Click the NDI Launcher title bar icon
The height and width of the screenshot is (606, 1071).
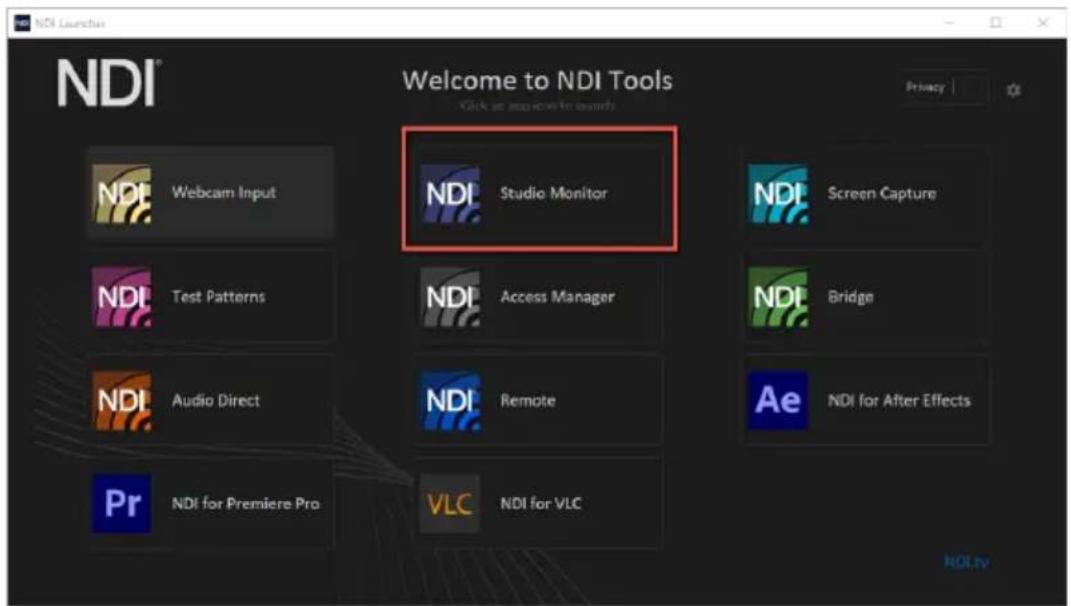(x=23, y=23)
